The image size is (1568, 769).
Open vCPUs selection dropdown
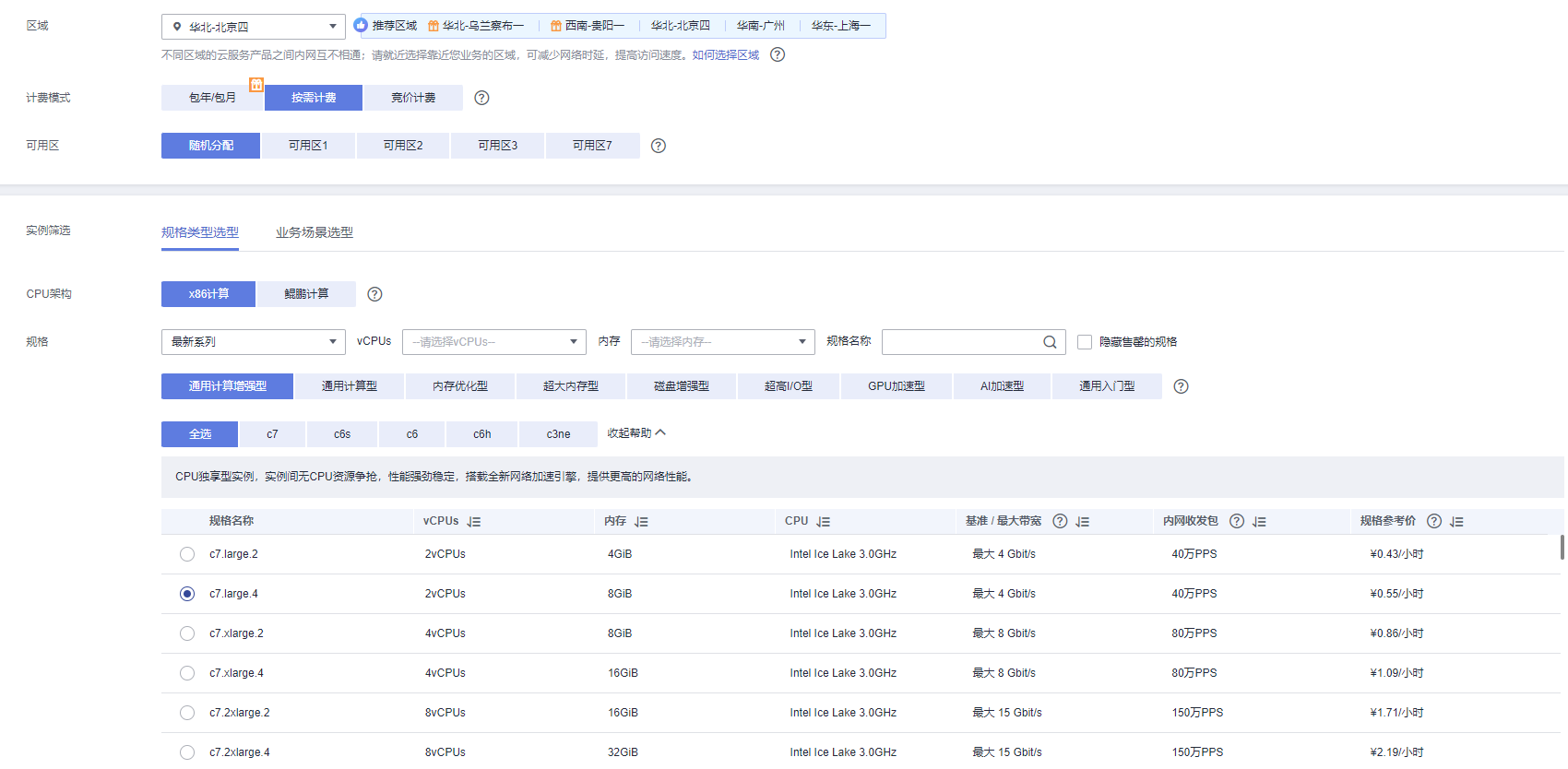(x=494, y=342)
